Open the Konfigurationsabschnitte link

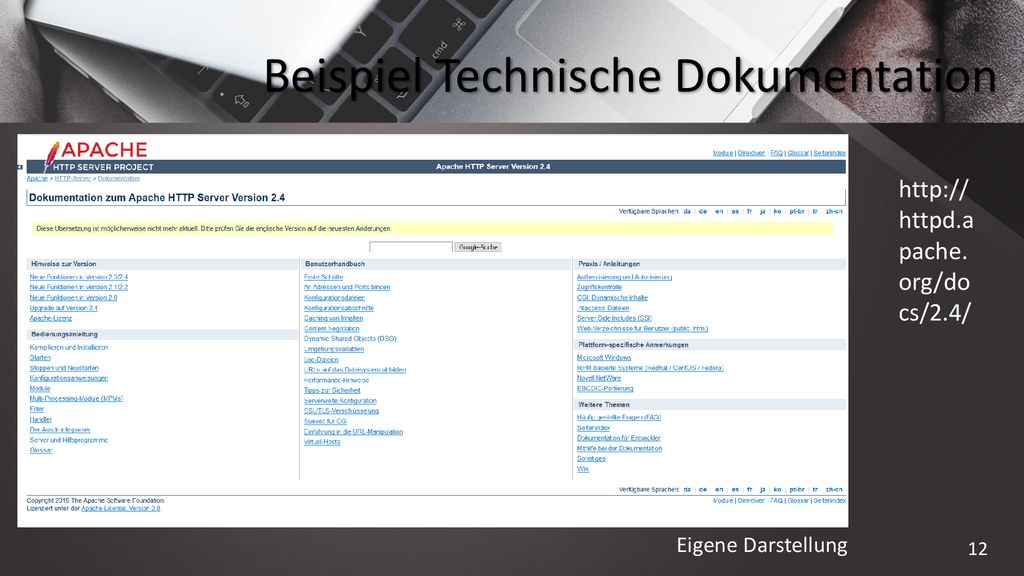(x=339, y=308)
